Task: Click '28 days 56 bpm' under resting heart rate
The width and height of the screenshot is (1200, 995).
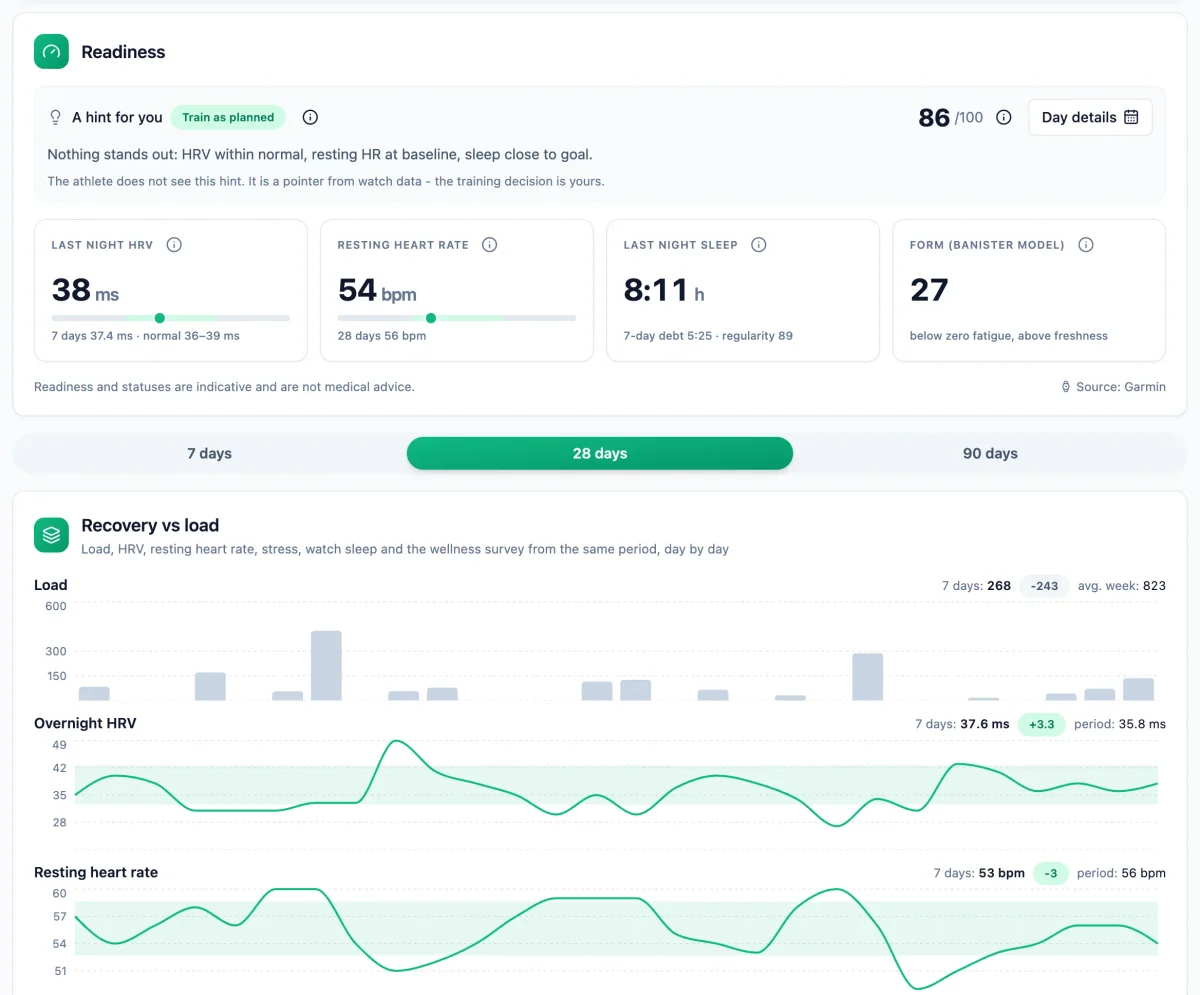Action: click(382, 336)
